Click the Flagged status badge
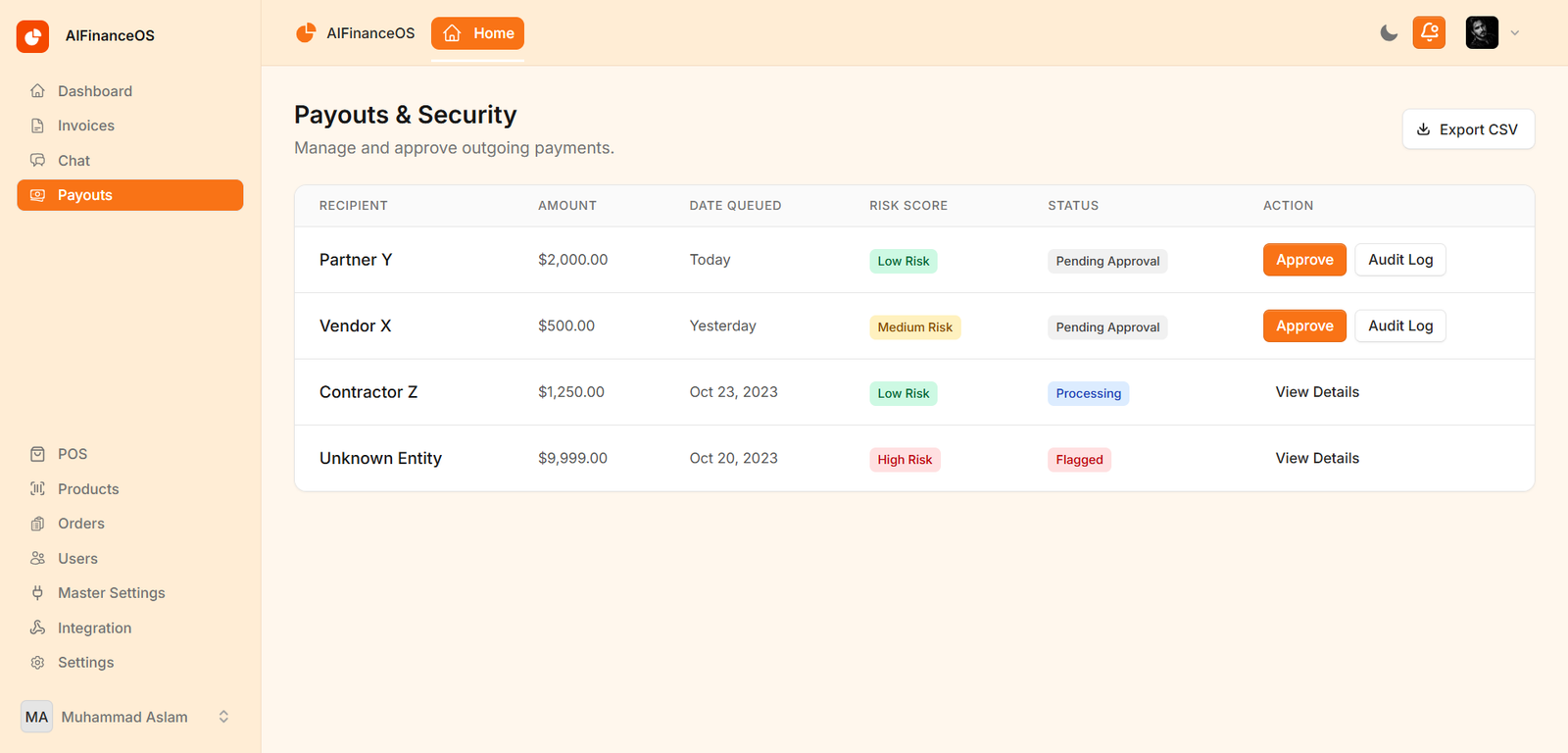 tap(1079, 460)
